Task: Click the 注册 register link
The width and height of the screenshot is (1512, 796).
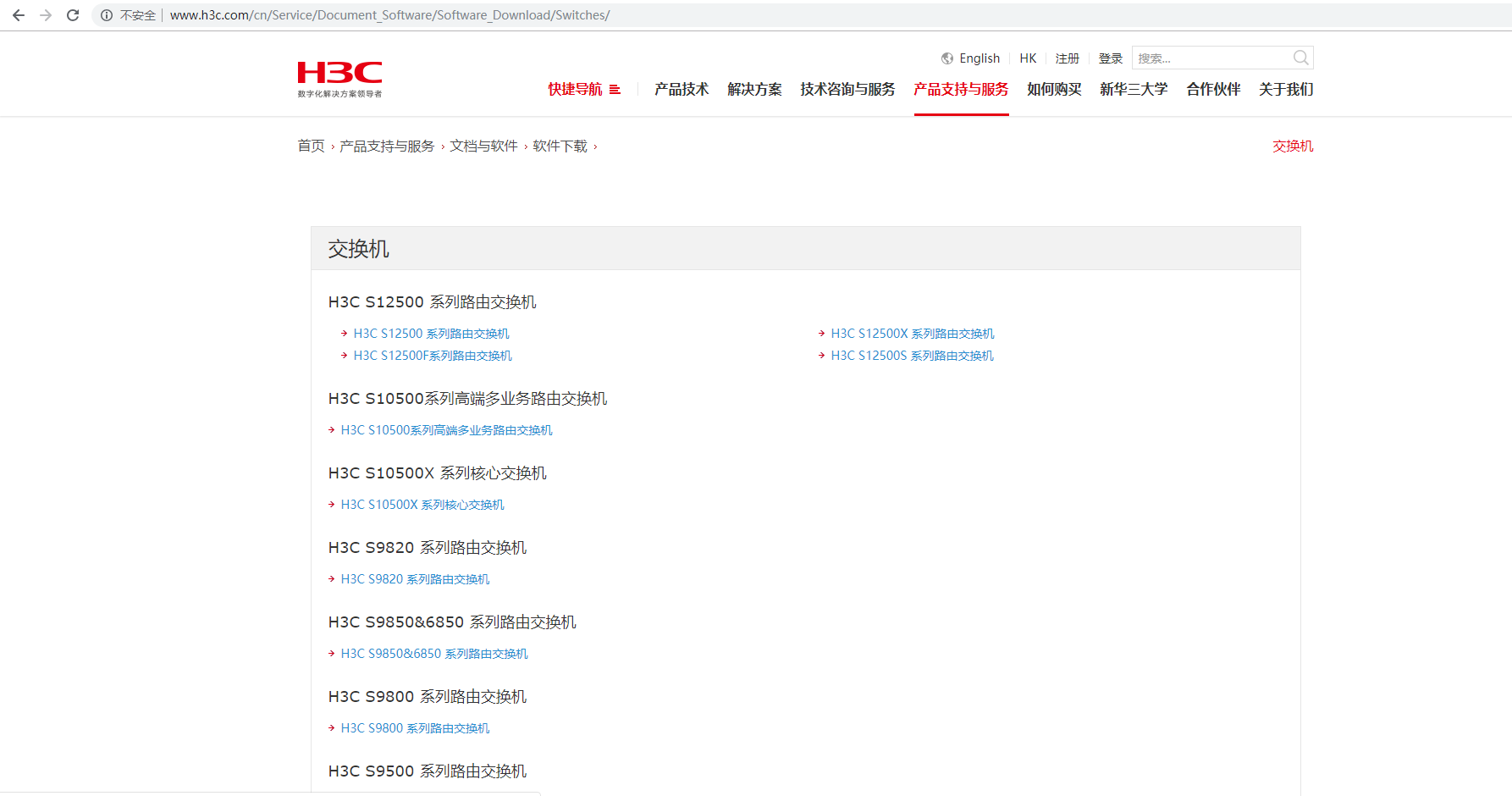Action: 1068,58
